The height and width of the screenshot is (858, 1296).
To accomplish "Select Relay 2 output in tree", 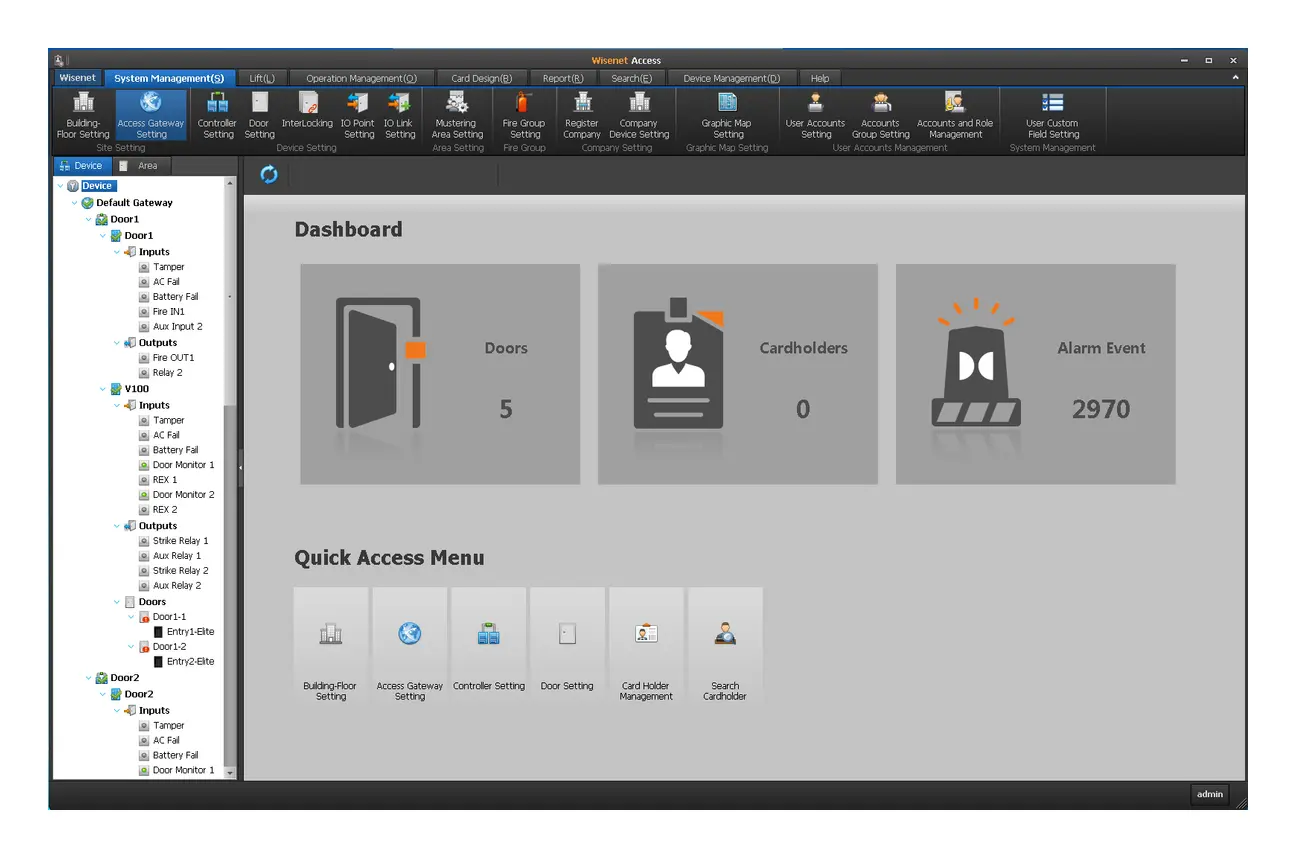I will (x=167, y=373).
